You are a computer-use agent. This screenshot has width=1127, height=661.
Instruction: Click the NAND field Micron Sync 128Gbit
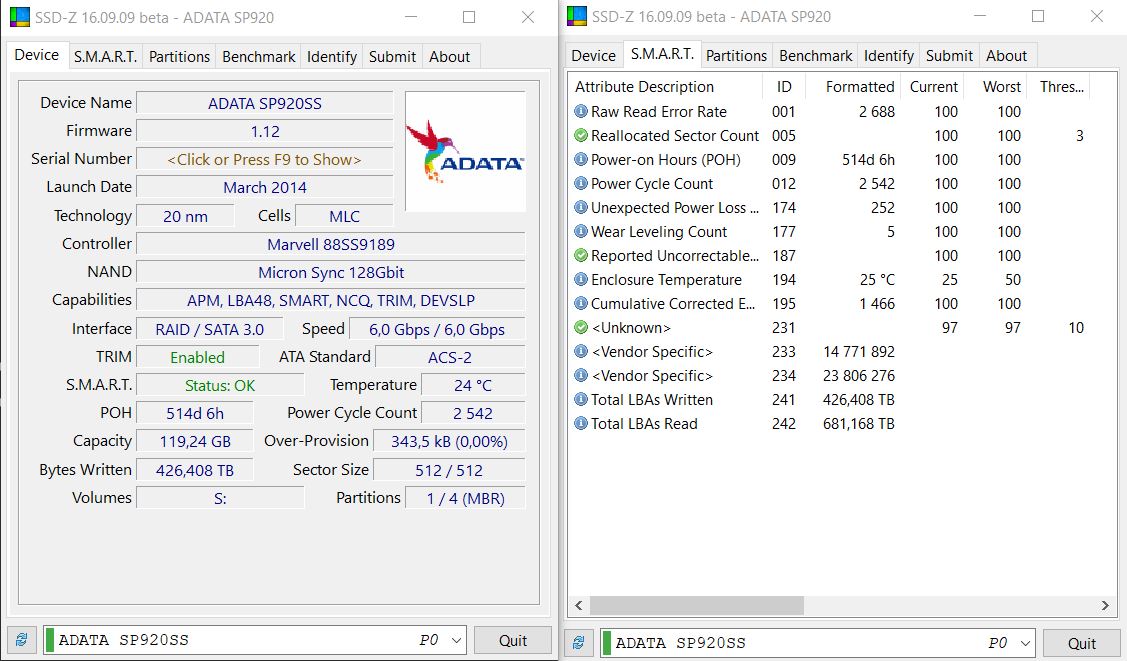pyautogui.click(x=331, y=272)
